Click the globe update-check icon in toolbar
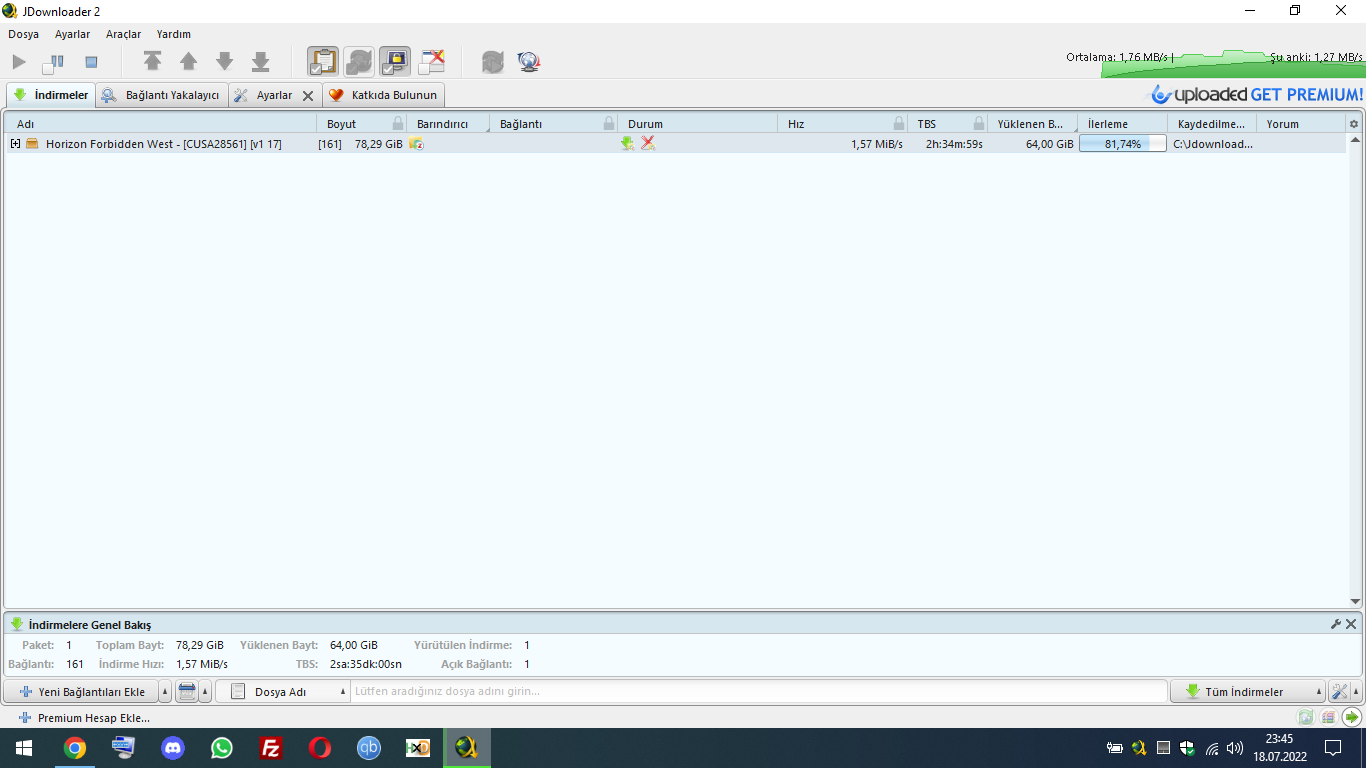 tap(529, 62)
